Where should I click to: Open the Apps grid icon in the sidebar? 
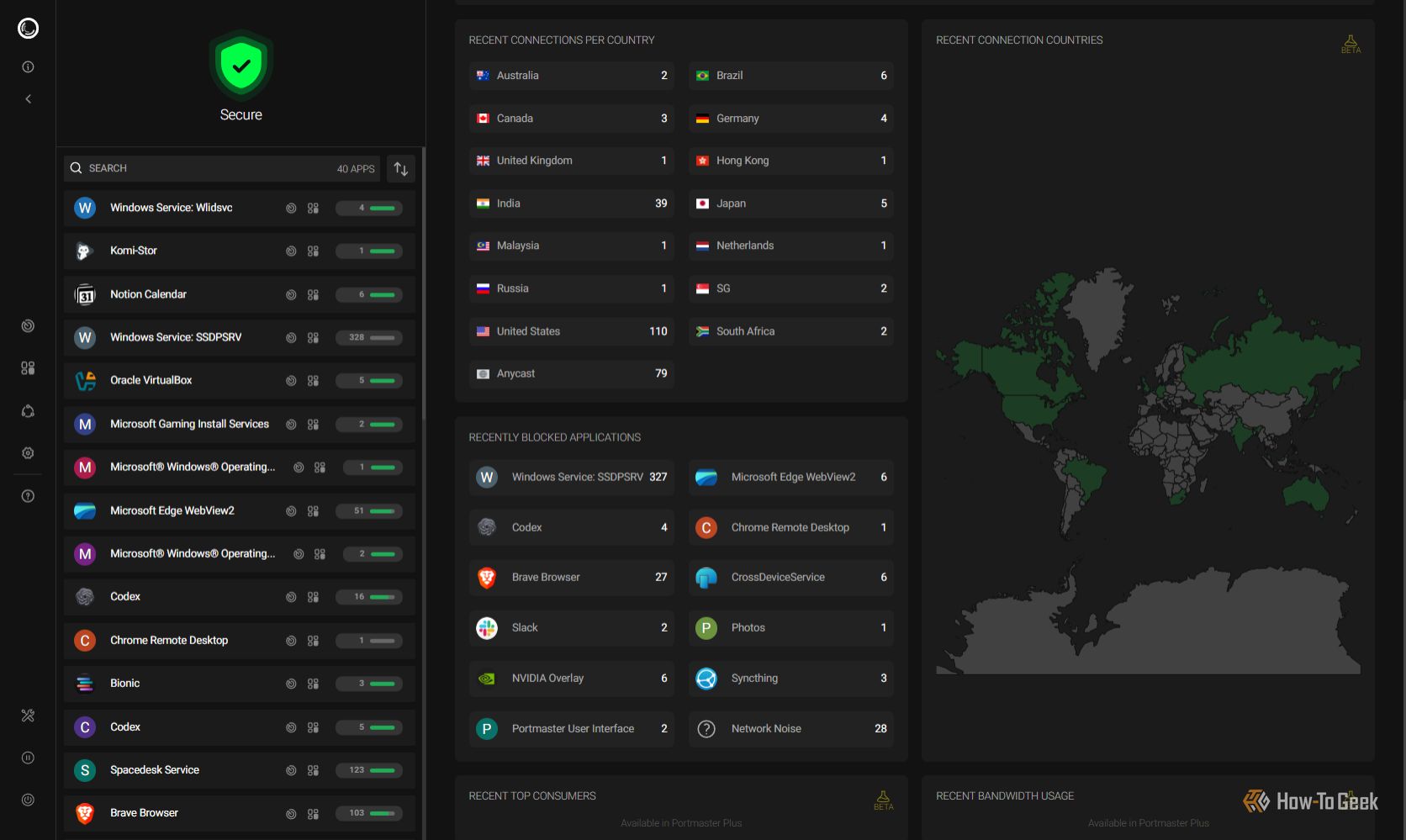(28, 368)
